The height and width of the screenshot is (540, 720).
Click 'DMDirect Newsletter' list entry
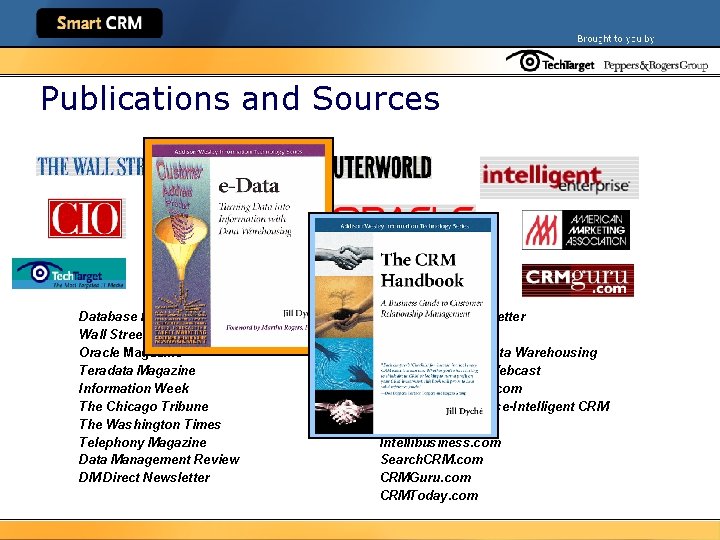[x=144, y=478]
